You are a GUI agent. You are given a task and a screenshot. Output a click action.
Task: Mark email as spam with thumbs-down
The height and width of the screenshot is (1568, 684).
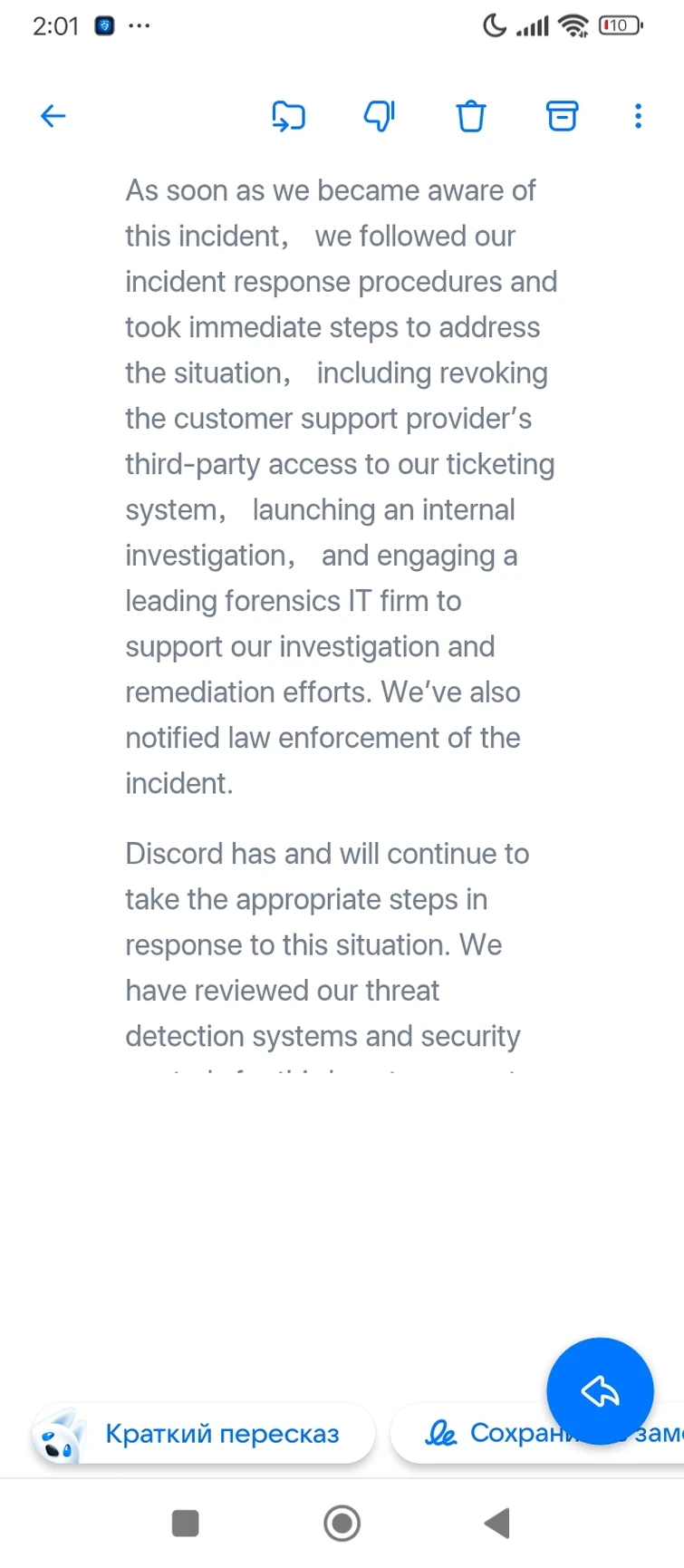(380, 116)
